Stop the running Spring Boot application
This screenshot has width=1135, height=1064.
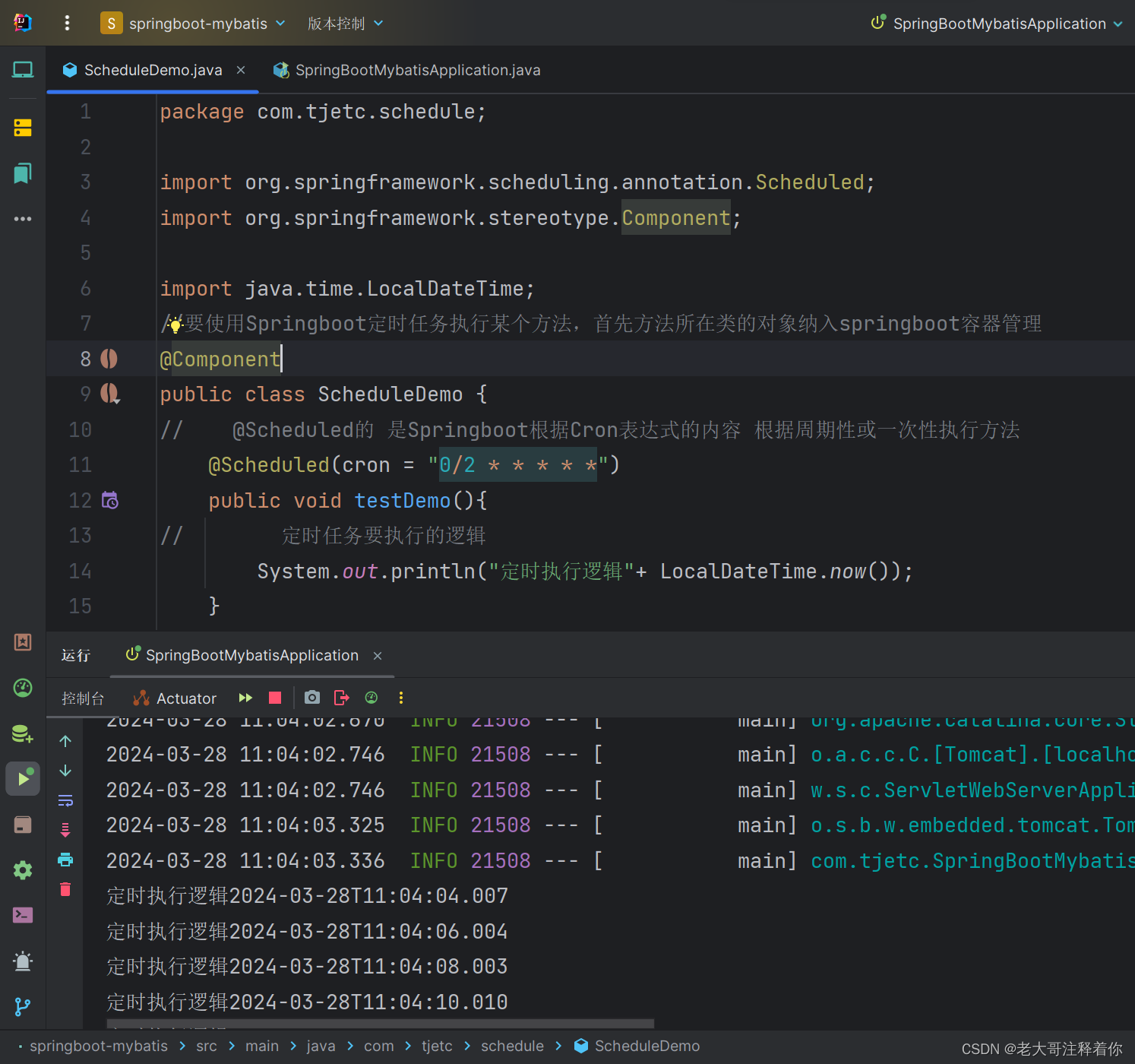pos(274,698)
